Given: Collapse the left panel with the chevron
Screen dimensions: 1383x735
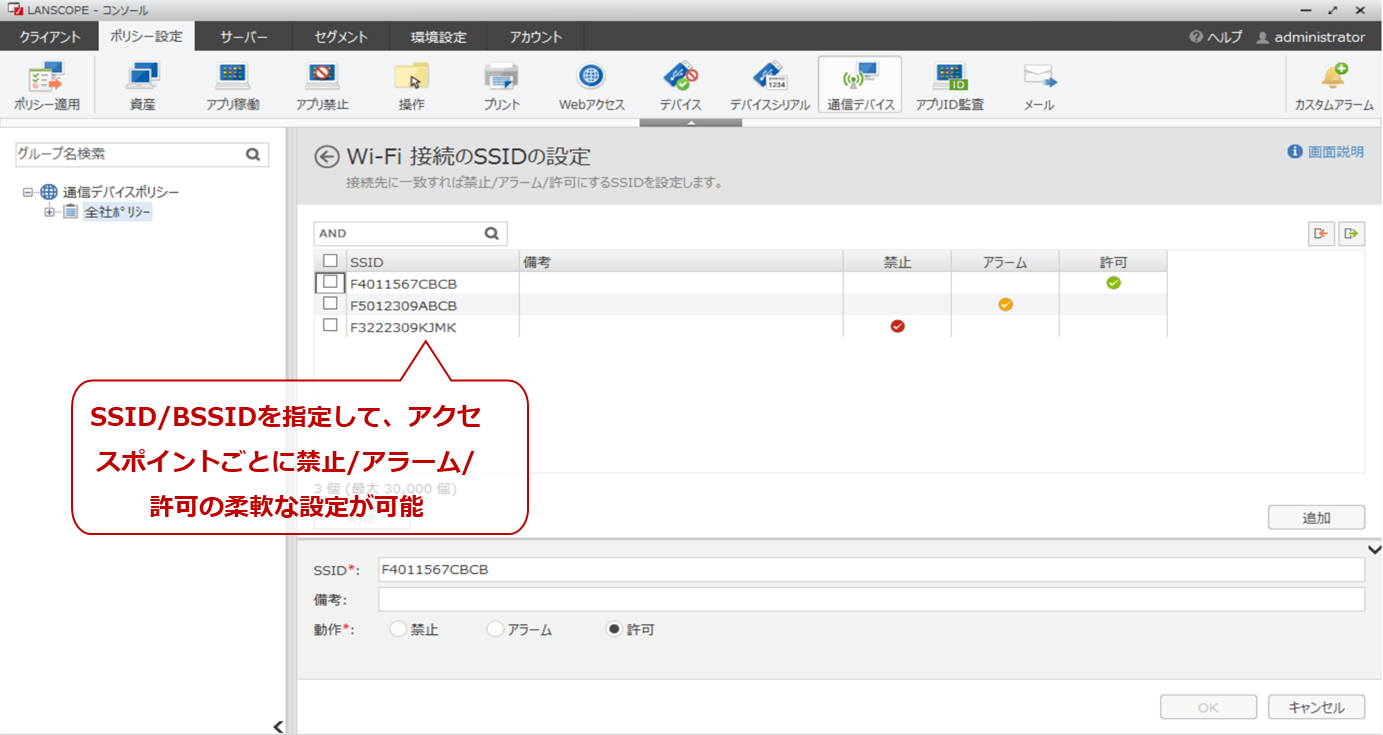Looking at the screenshot, I should (278, 727).
